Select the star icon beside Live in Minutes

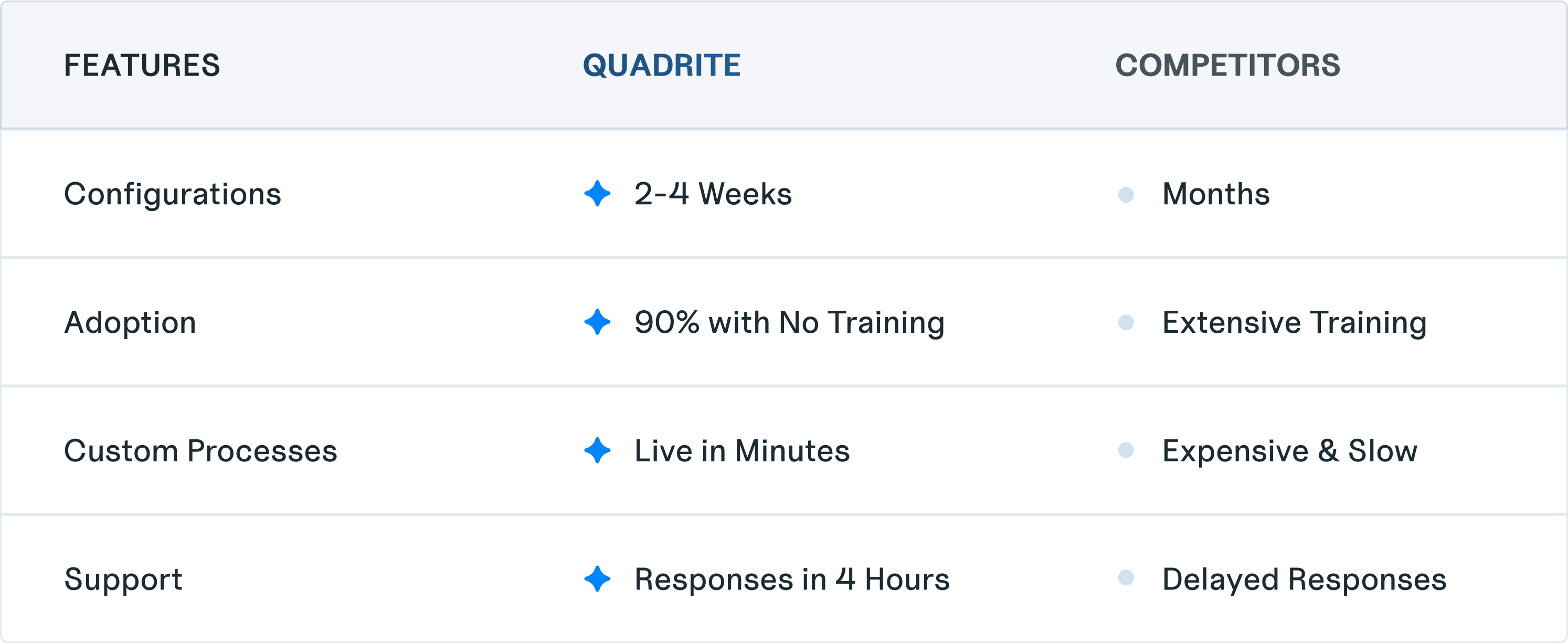click(597, 450)
